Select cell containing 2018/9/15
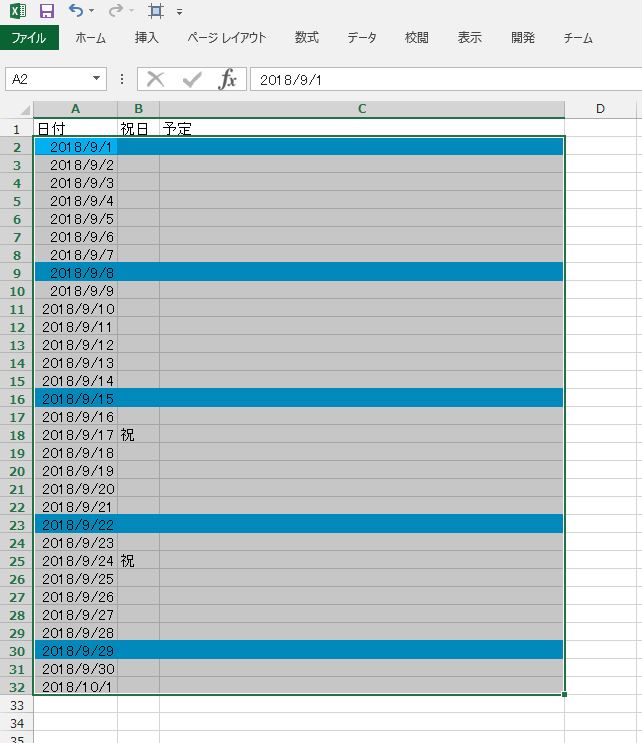This screenshot has height=743, width=642. [76, 399]
